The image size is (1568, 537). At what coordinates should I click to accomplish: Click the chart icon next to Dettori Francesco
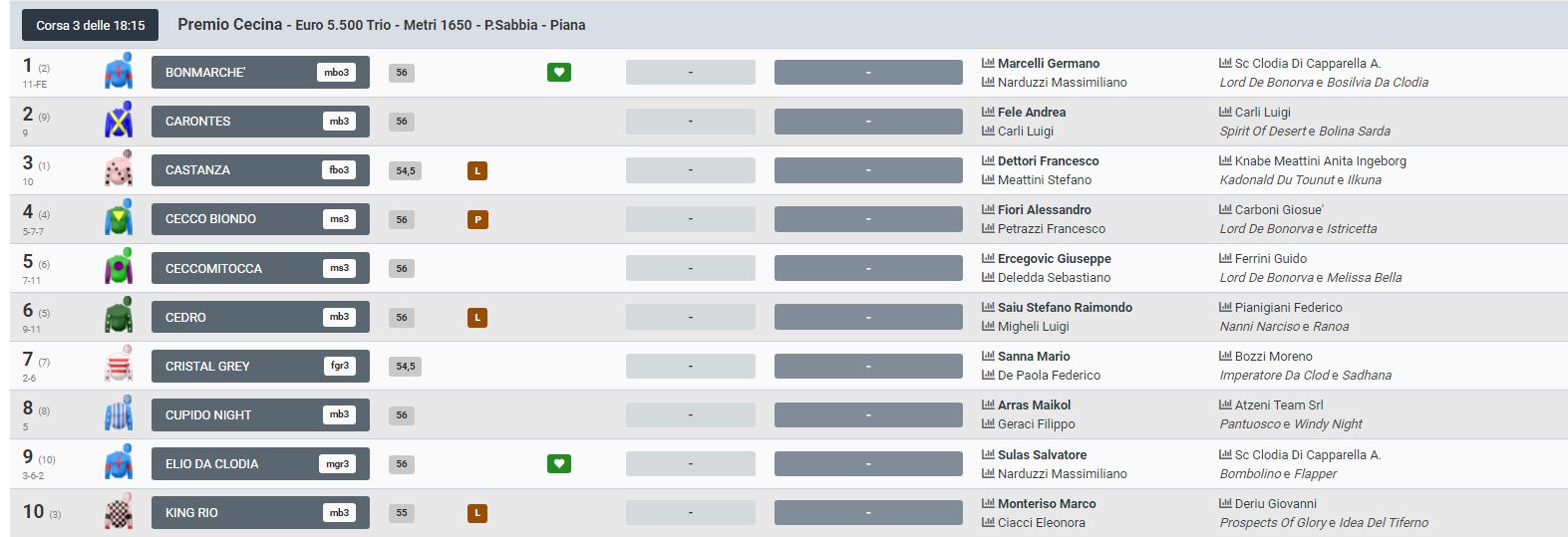click(988, 160)
